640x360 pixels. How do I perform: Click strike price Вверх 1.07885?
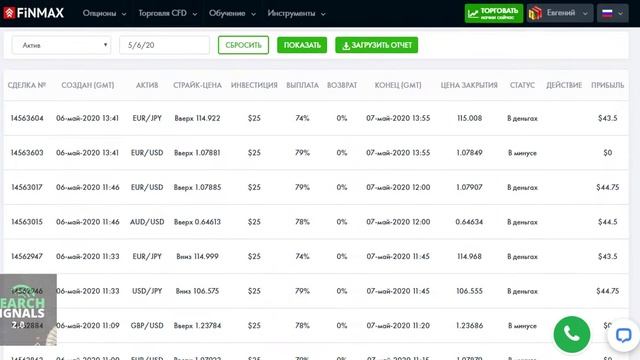[197, 187]
